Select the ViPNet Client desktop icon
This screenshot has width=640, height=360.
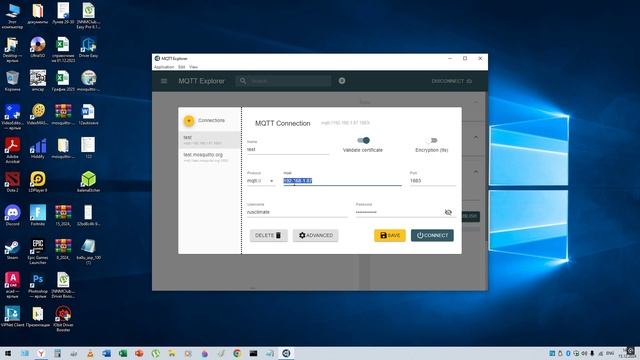pyautogui.click(x=12, y=317)
